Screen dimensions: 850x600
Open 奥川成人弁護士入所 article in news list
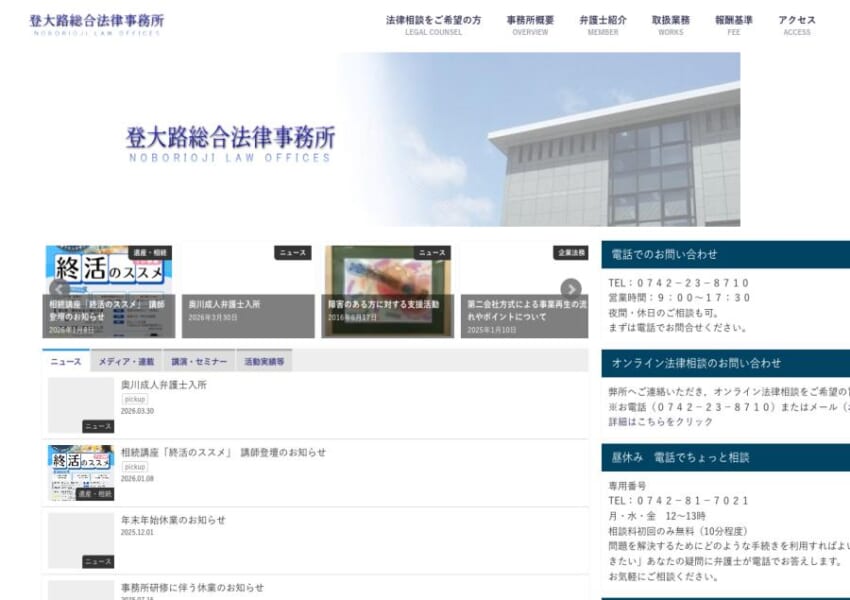pos(164,385)
